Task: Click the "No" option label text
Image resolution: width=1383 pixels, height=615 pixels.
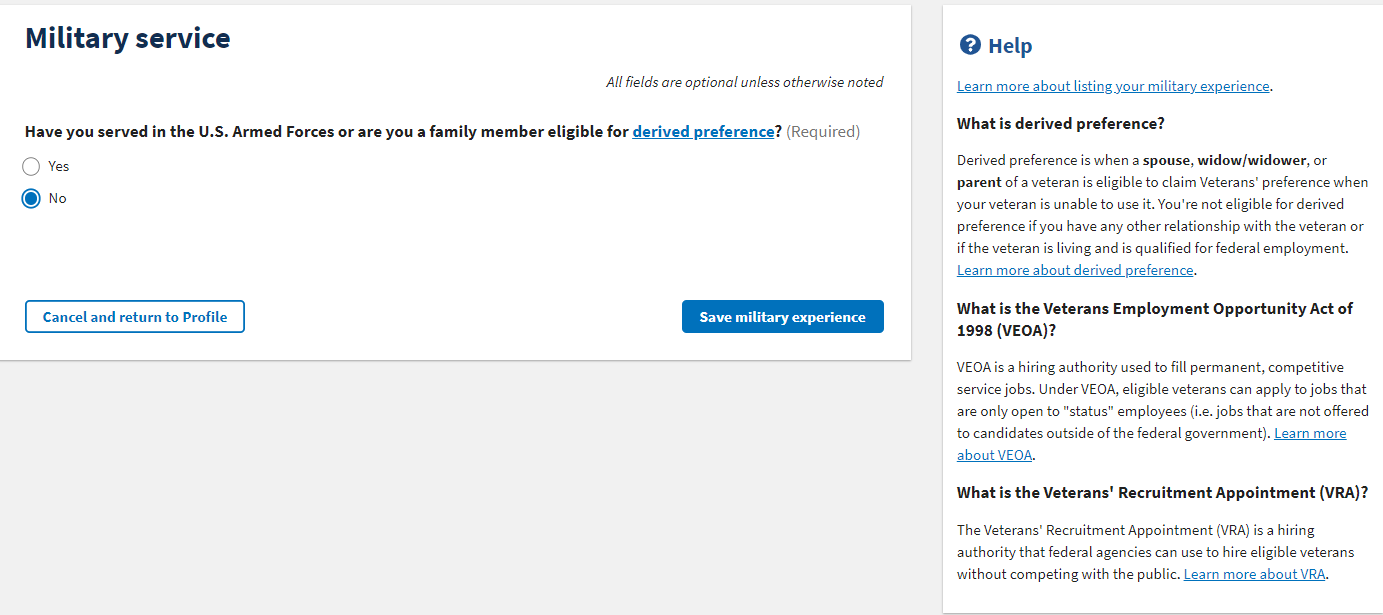Action: point(57,199)
